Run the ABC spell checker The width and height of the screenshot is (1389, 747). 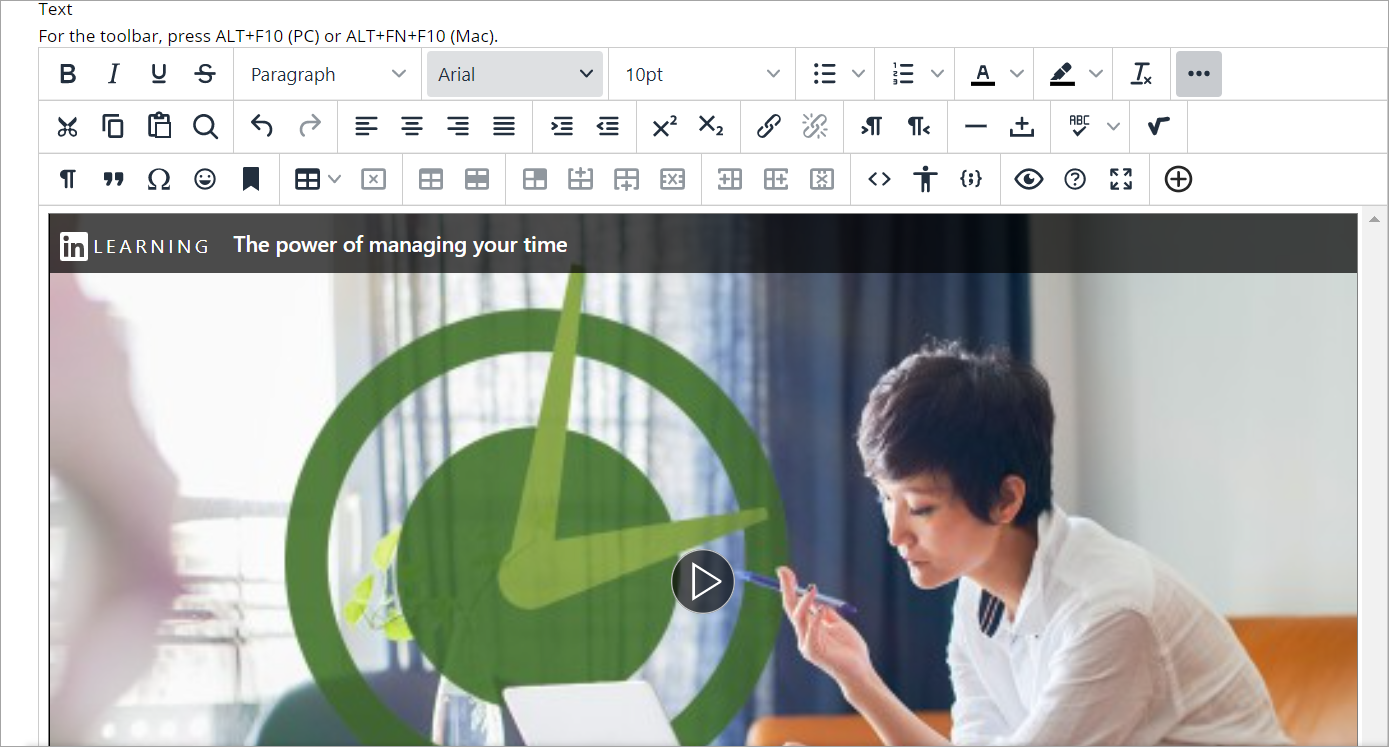coord(1079,126)
